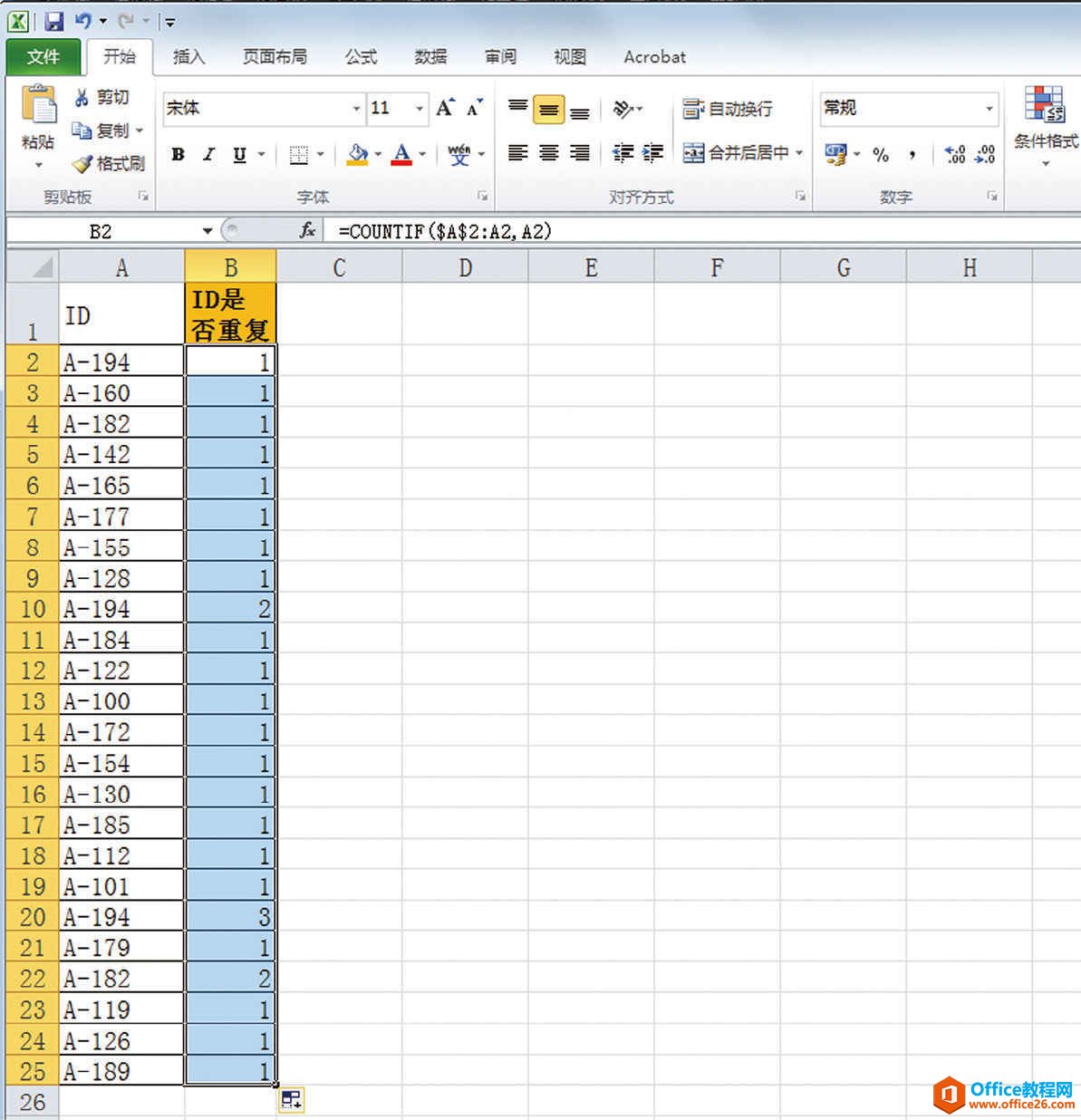Open the number format dropdown (常规)
Image resolution: width=1081 pixels, height=1120 pixels.
989,109
